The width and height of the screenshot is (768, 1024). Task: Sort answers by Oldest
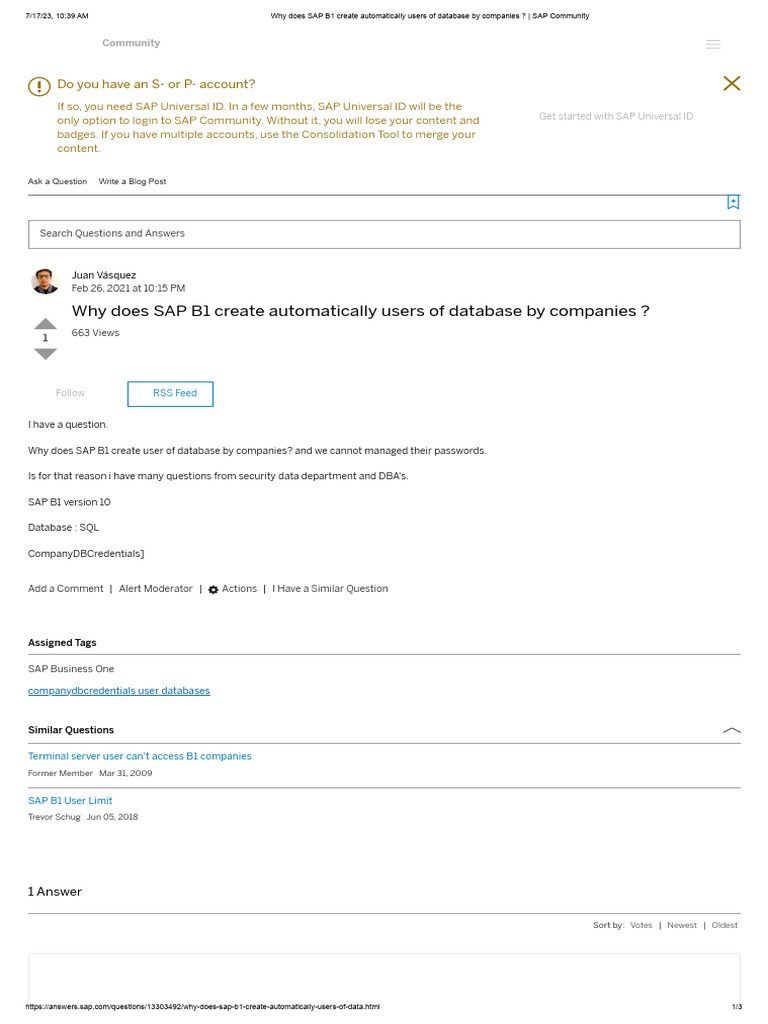[725, 926]
